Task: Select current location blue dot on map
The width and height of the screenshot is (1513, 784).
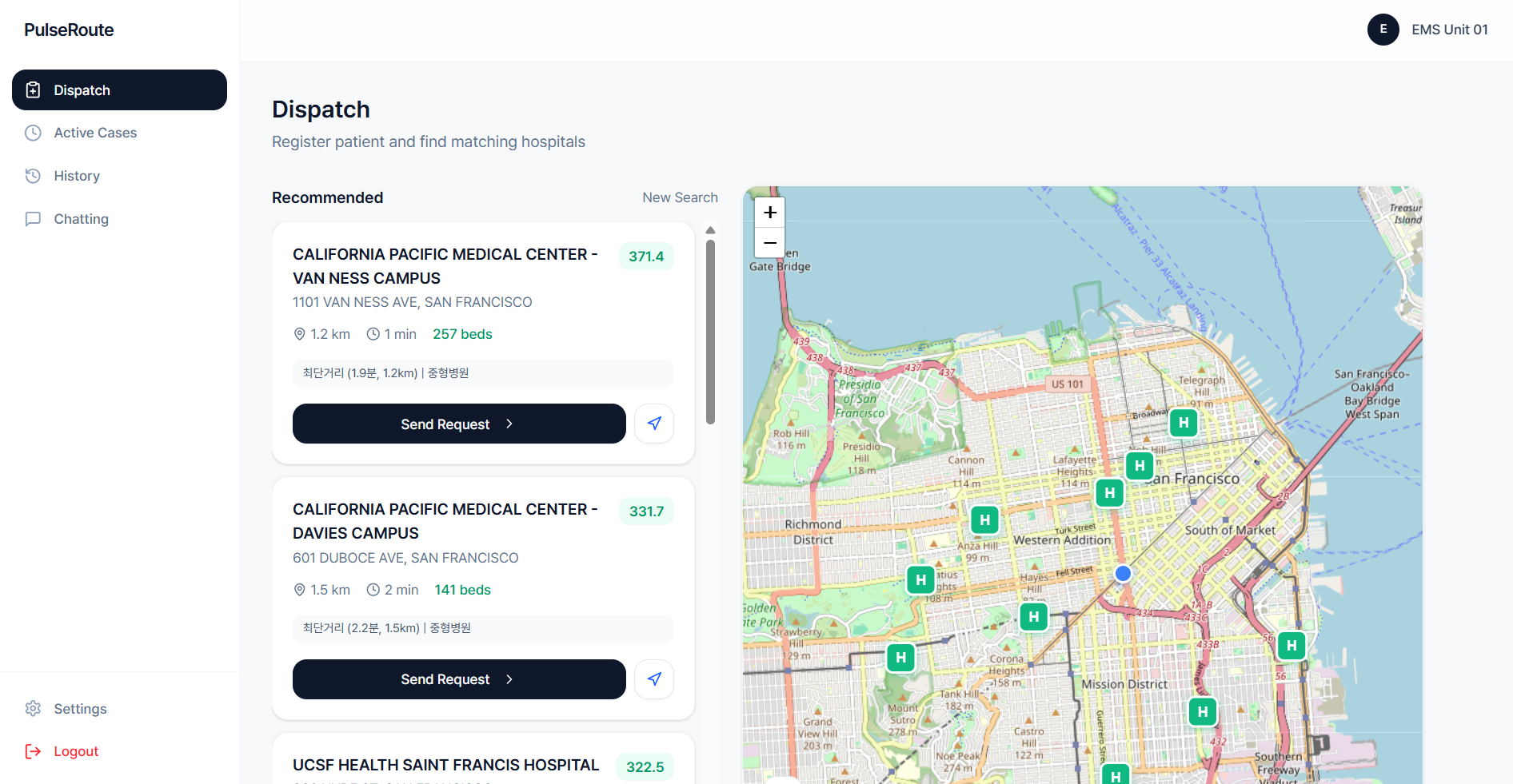Action: [x=1123, y=573]
